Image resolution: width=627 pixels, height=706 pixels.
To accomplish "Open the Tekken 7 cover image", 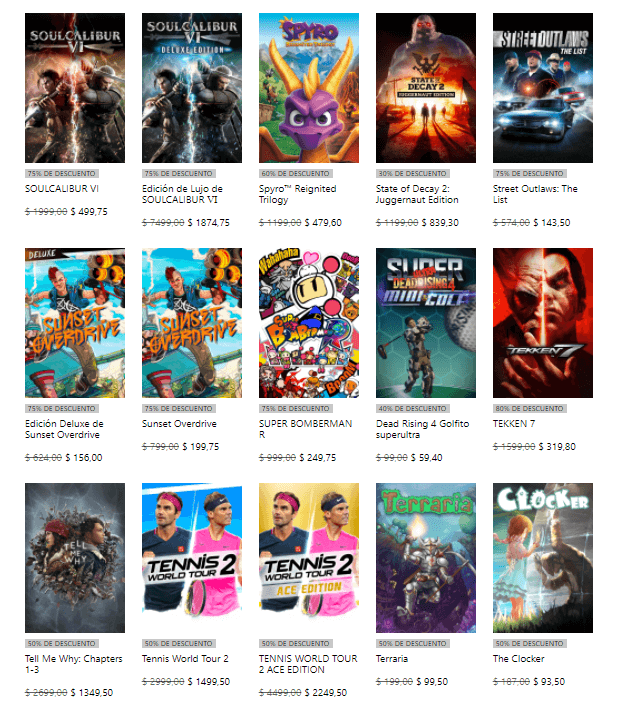I will click(543, 323).
